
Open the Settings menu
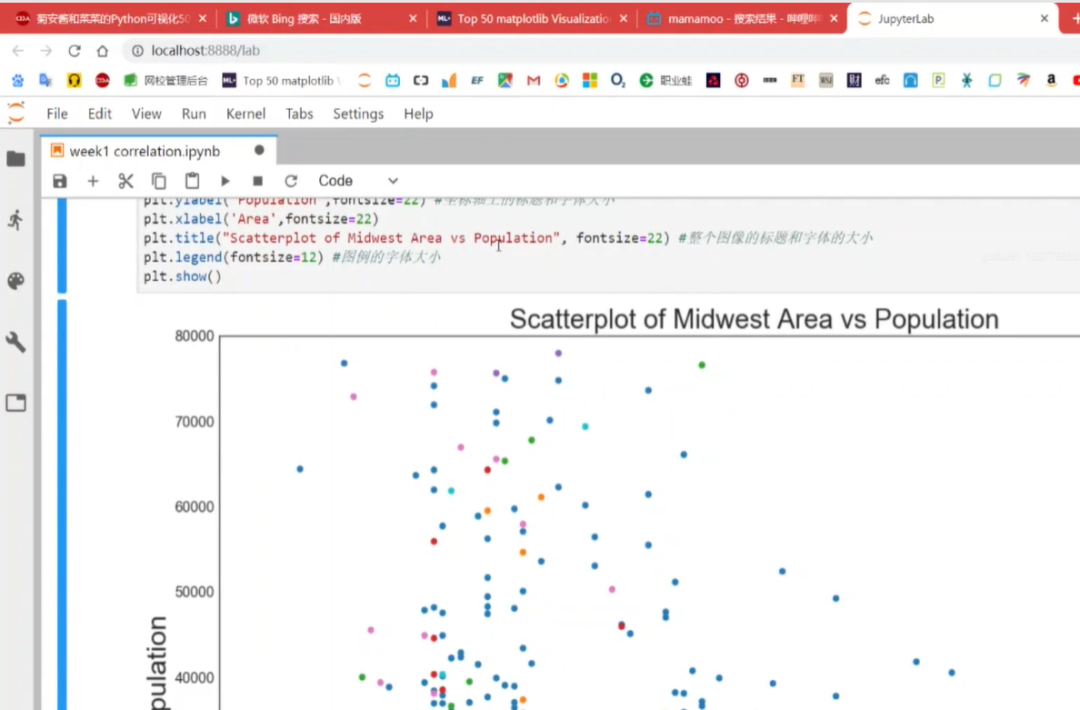click(358, 114)
